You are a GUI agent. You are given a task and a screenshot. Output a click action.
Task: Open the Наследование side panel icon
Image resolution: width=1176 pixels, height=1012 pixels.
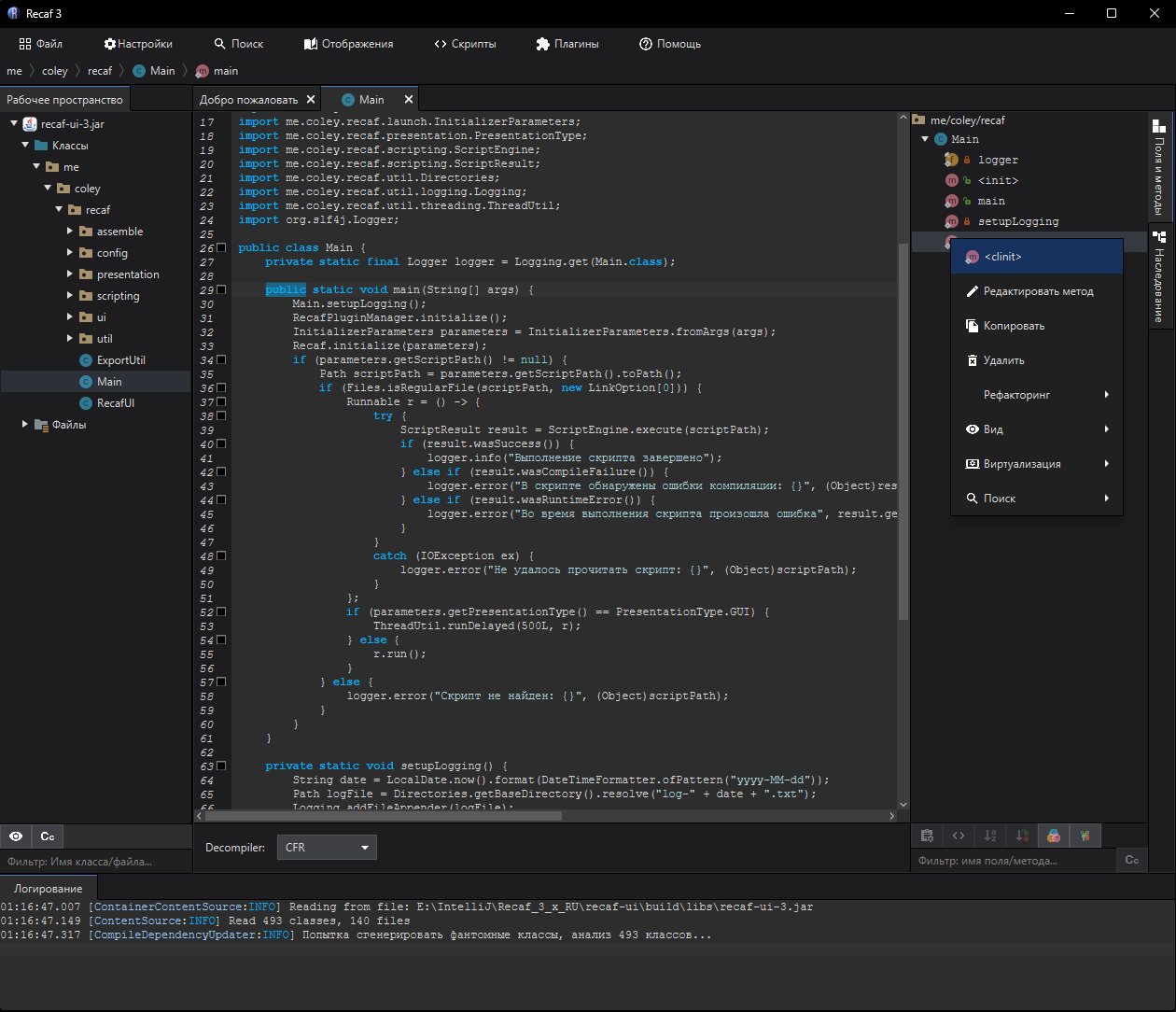click(1158, 237)
